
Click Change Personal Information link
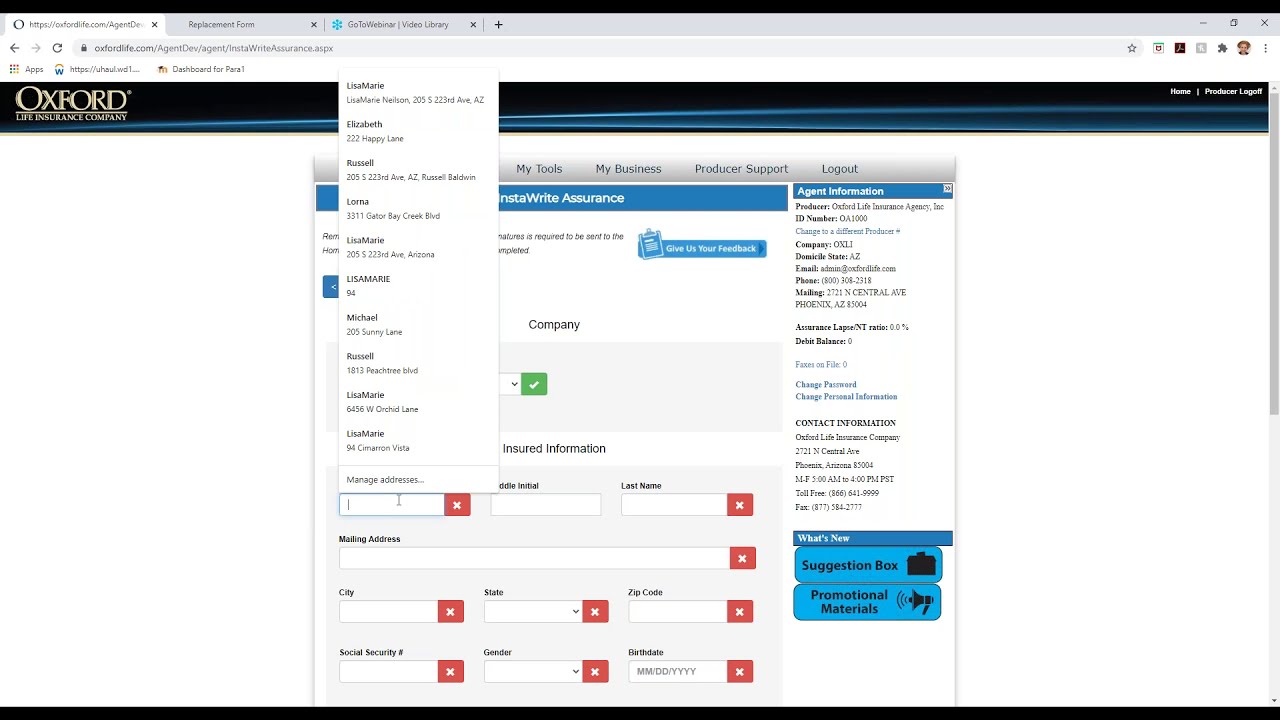tap(846, 397)
